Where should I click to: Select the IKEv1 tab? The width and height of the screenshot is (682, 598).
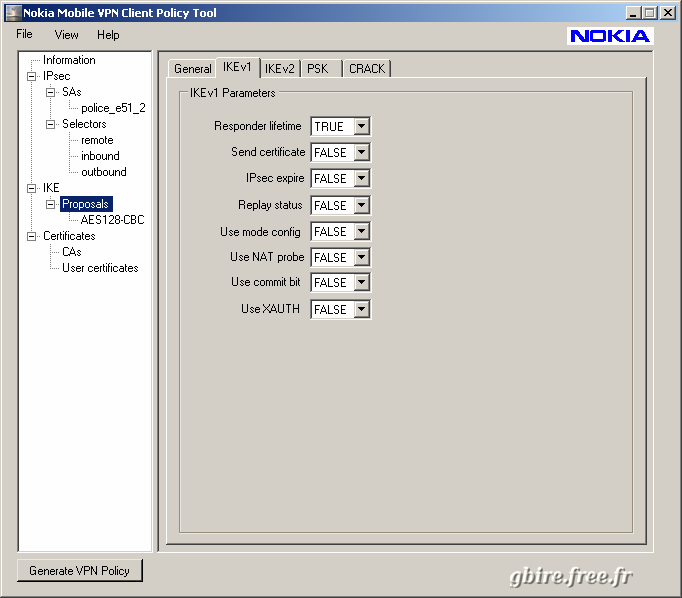coord(237,67)
